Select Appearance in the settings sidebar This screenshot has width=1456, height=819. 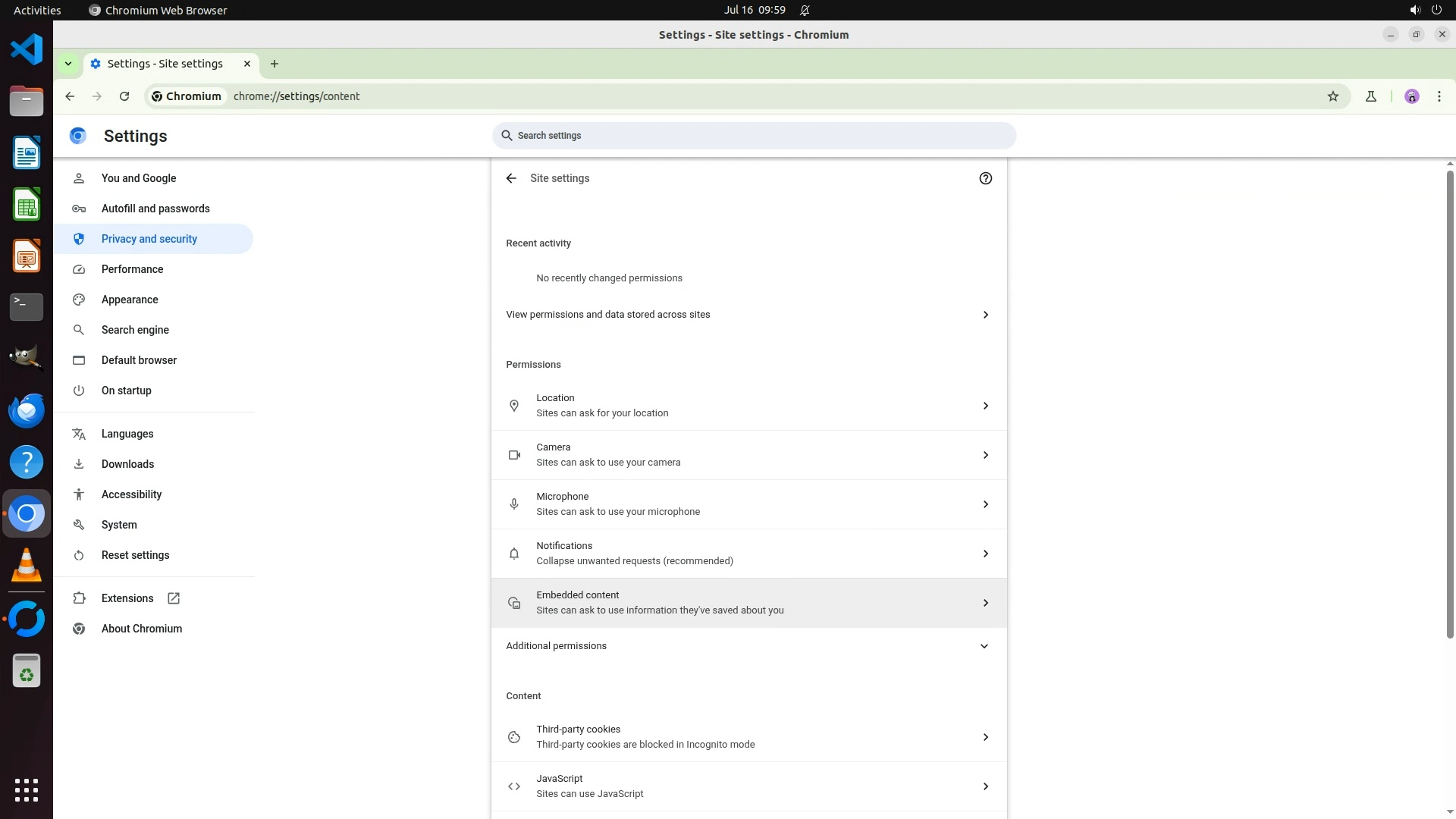pyautogui.click(x=130, y=300)
